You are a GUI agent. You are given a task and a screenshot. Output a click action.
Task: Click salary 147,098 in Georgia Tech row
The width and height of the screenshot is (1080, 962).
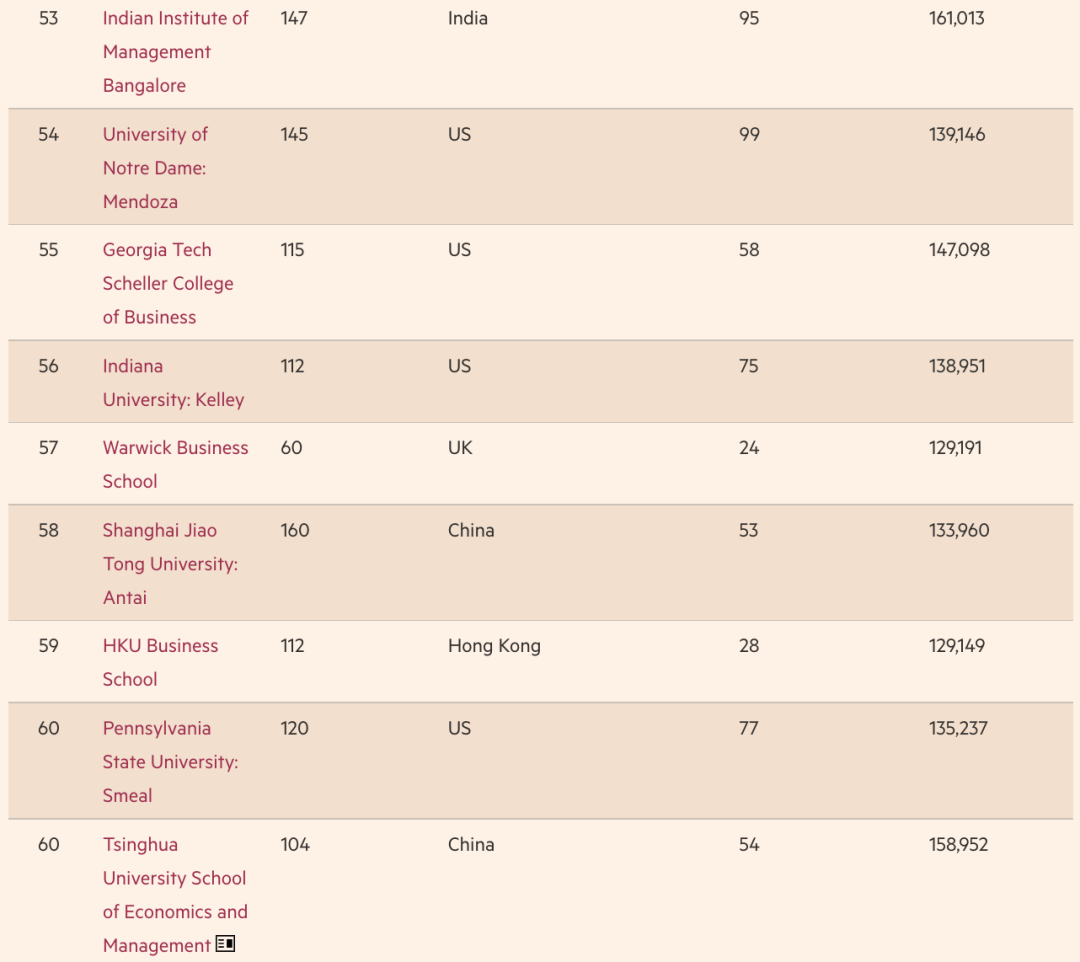959,249
